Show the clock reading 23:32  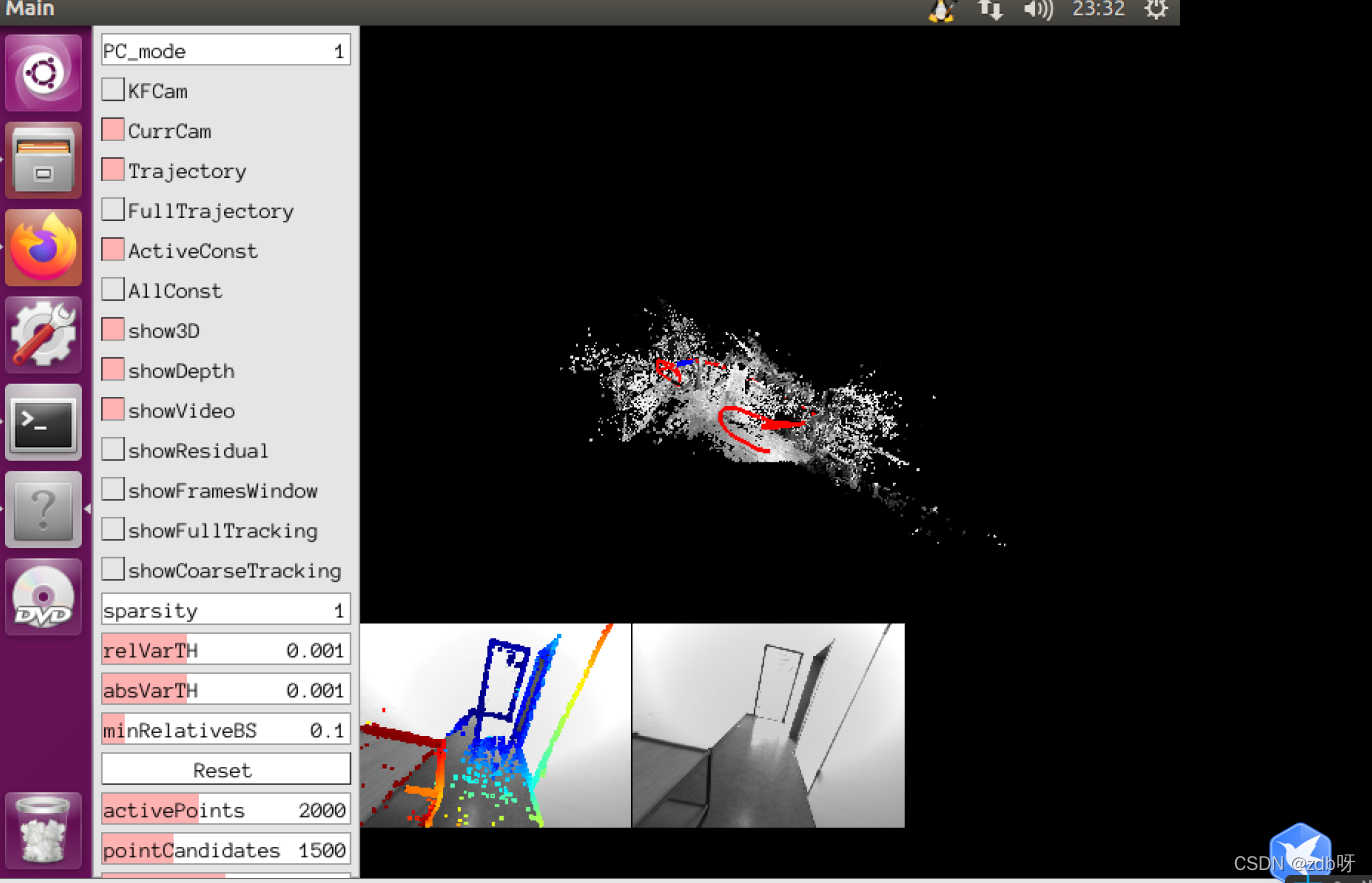1098,9
